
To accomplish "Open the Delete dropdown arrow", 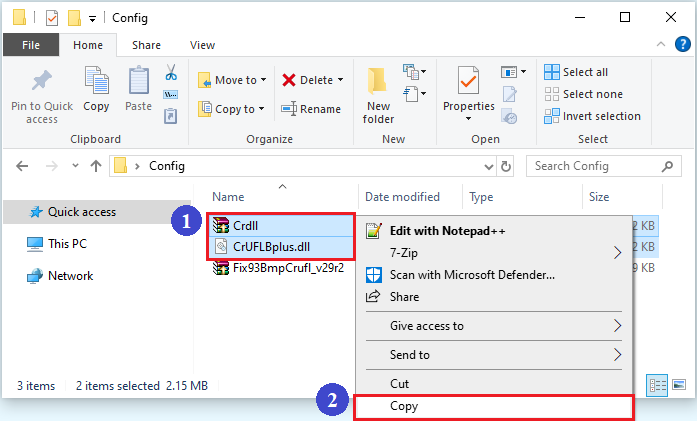I will pyautogui.click(x=340, y=80).
